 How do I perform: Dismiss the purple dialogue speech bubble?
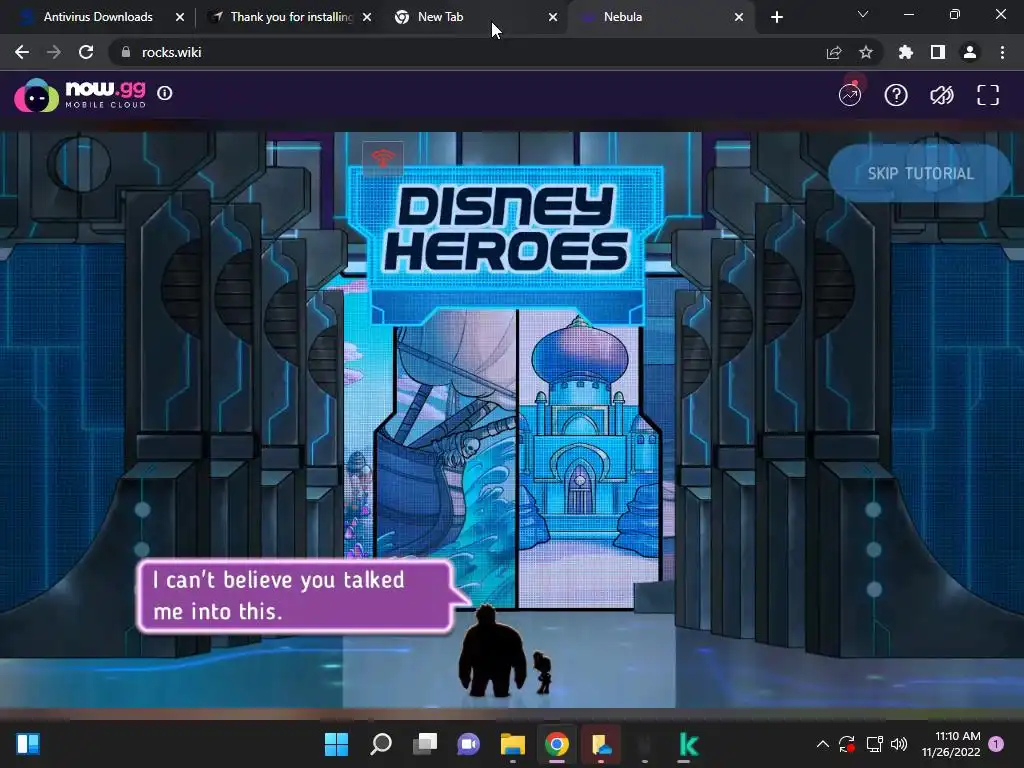pyautogui.click(x=296, y=596)
